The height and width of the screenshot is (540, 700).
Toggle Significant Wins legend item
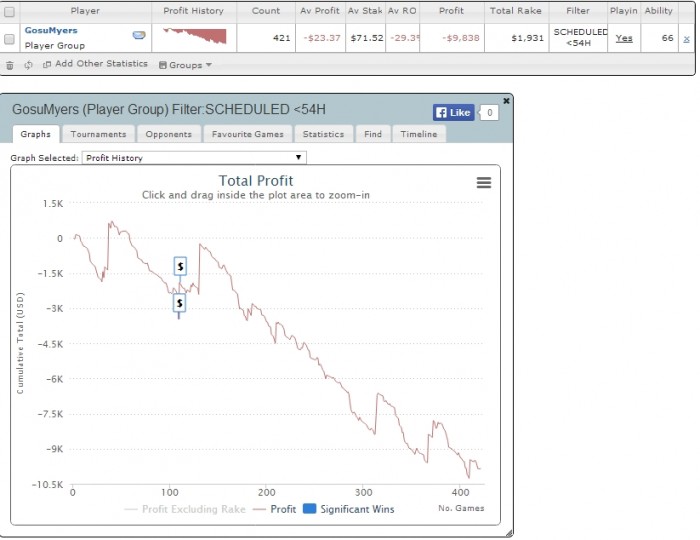pos(349,509)
